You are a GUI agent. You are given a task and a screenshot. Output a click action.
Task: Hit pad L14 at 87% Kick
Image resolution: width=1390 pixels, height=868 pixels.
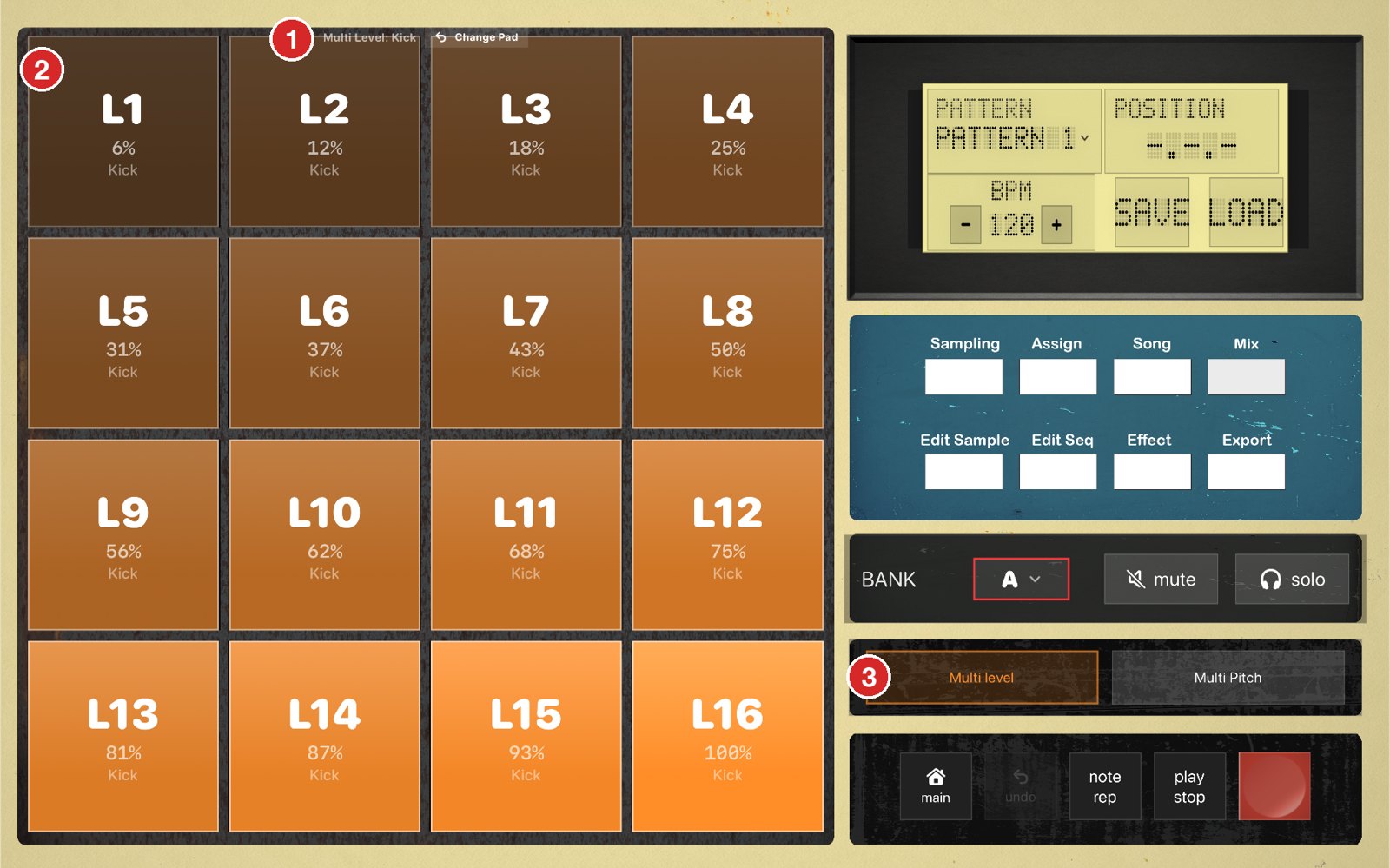pyautogui.click(x=324, y=736)
